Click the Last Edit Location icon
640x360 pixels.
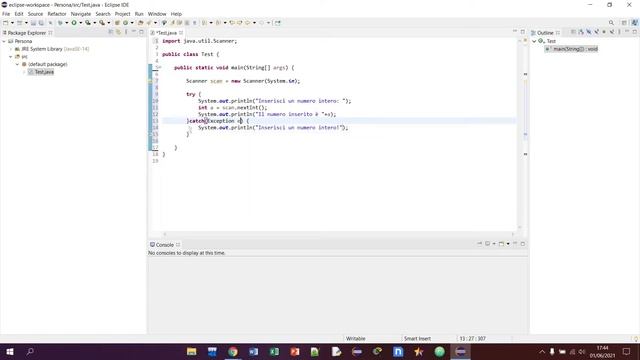(232, 23)
